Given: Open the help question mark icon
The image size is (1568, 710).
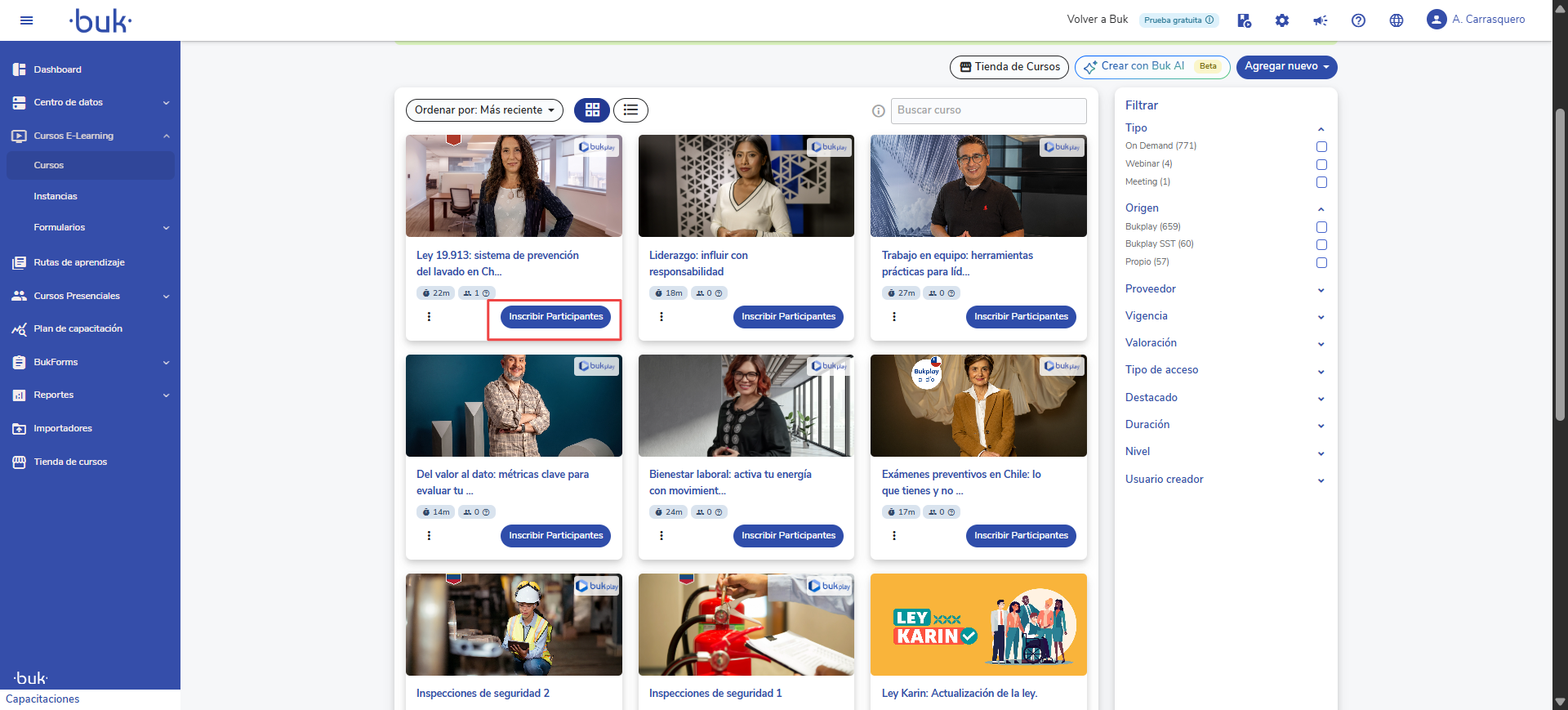Looking at the screenshot, I should 1358,20.
